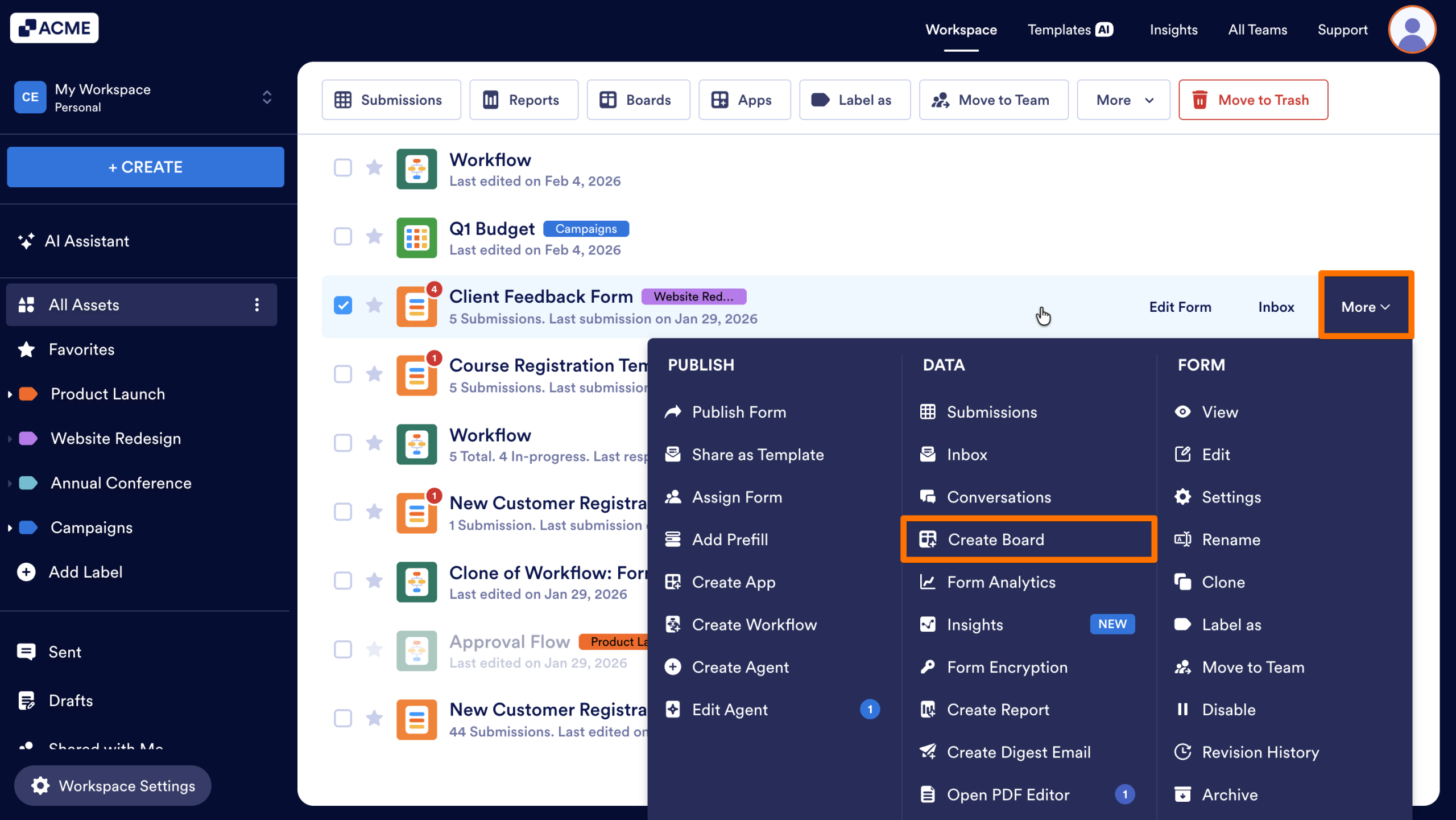Open the user profile avatar

[1412, 30]
